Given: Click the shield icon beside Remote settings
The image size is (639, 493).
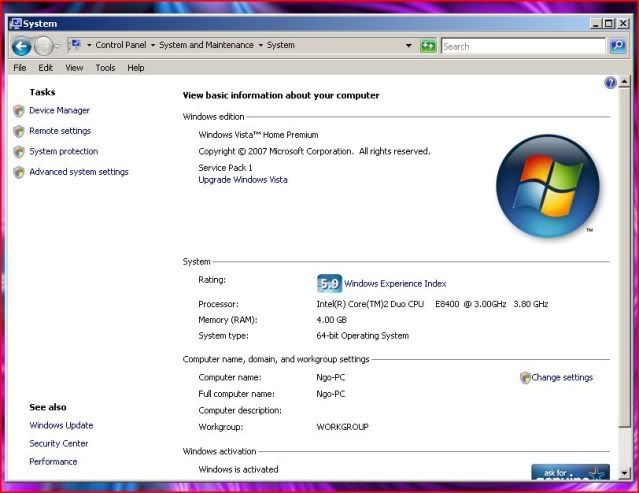Looking at the screenshot, I should click(19, 131).
